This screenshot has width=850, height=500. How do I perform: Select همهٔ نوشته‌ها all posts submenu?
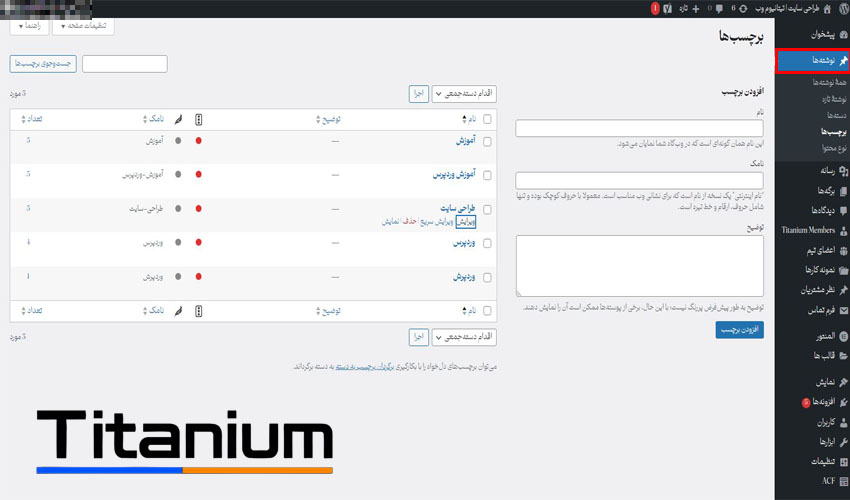click(x=829, y=82)
